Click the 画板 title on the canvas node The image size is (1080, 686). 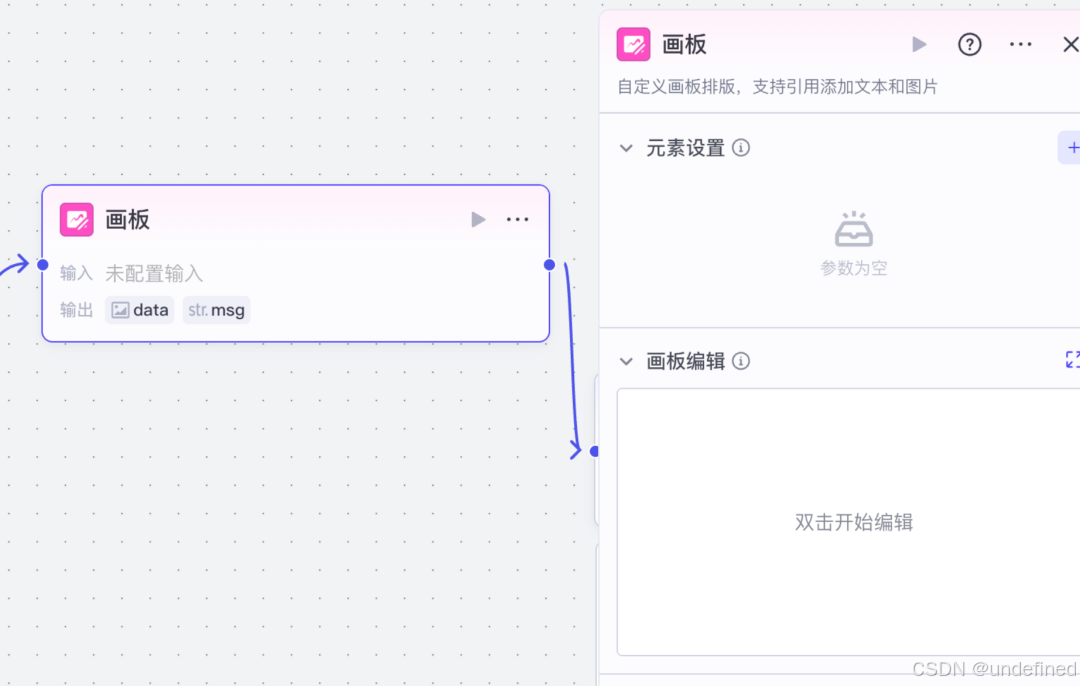click(127, 220)
